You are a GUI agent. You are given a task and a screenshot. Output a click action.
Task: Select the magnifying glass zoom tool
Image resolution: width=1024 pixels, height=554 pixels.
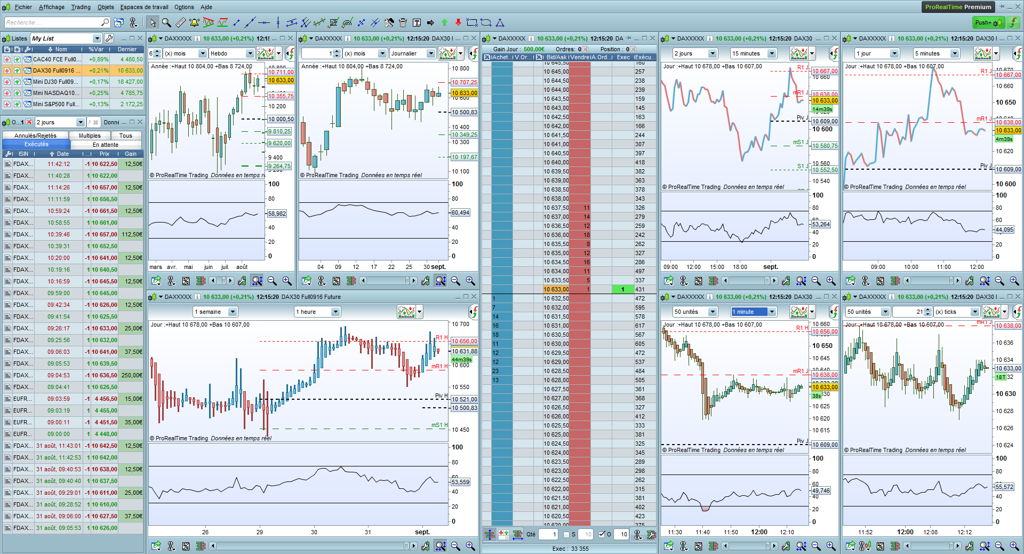(167, 22)
